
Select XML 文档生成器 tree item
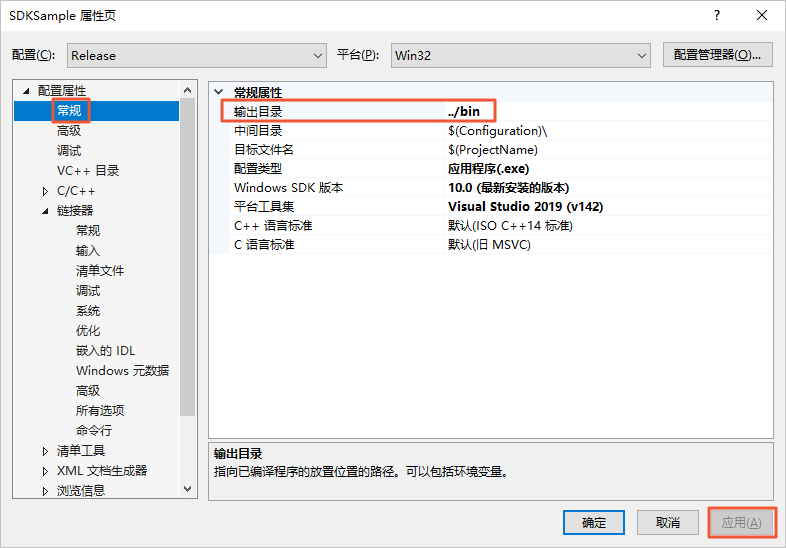pos(102,471)
